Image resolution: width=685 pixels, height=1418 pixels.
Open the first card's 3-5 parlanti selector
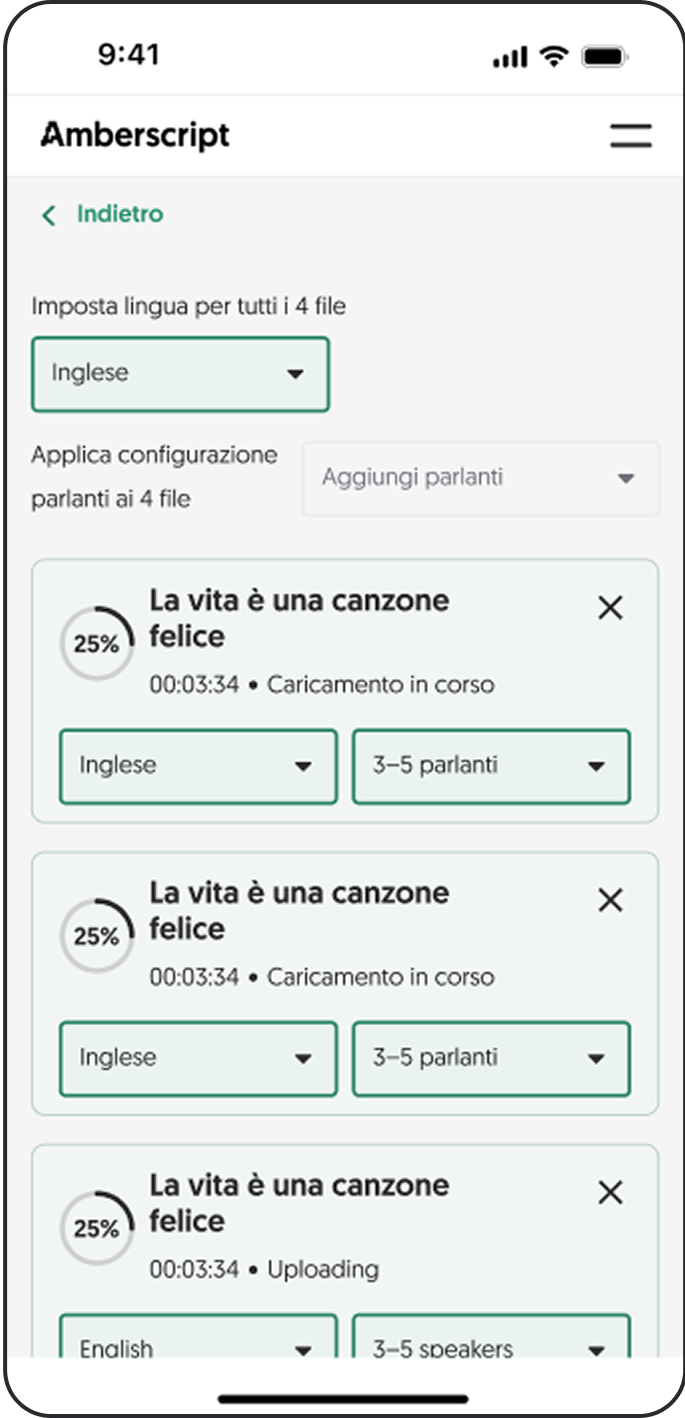click(492, 766)
